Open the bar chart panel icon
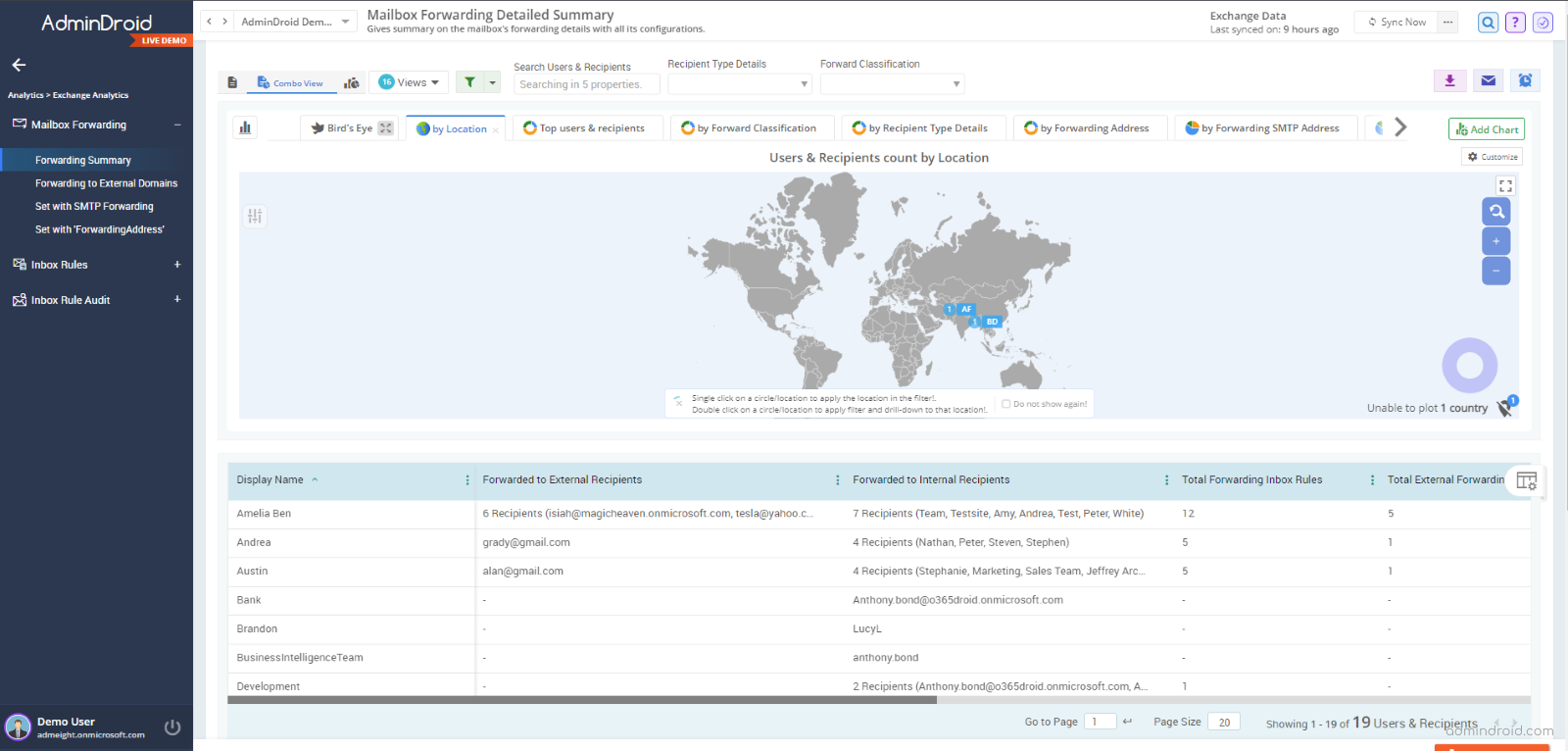 tap(245, 127)
